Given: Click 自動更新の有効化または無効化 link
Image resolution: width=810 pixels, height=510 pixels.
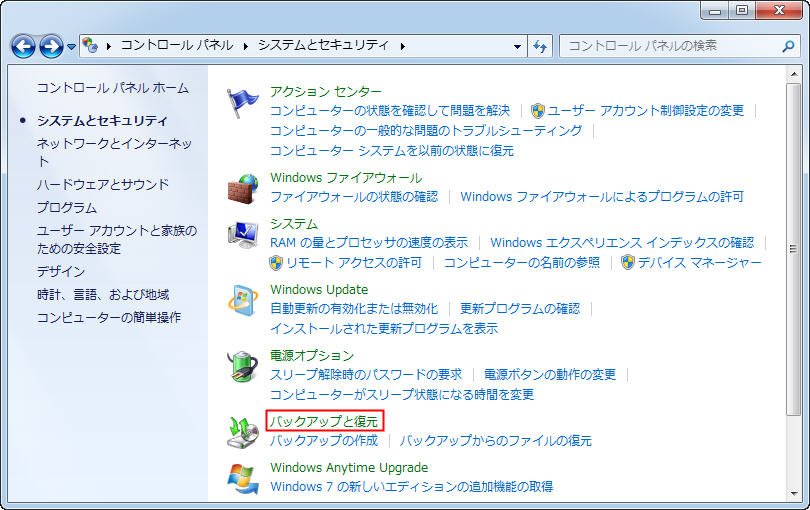Looking at the screenshot, I should 354,308.
